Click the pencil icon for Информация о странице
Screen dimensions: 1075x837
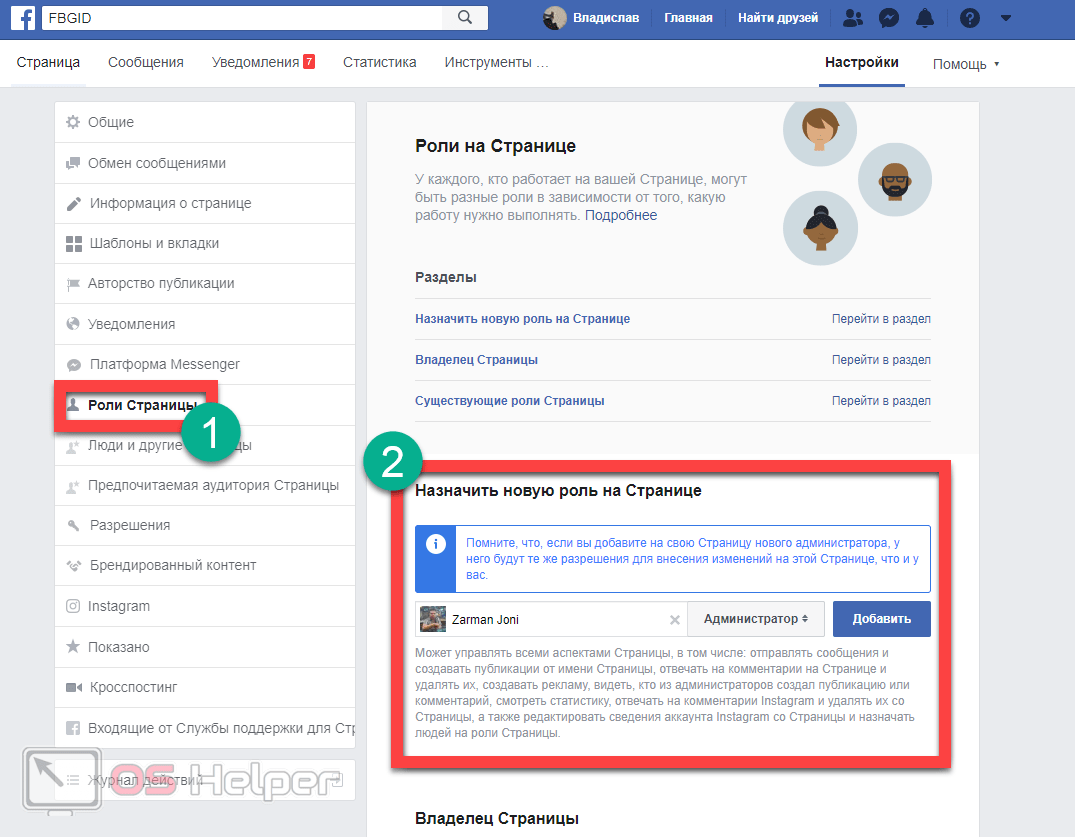73,204
